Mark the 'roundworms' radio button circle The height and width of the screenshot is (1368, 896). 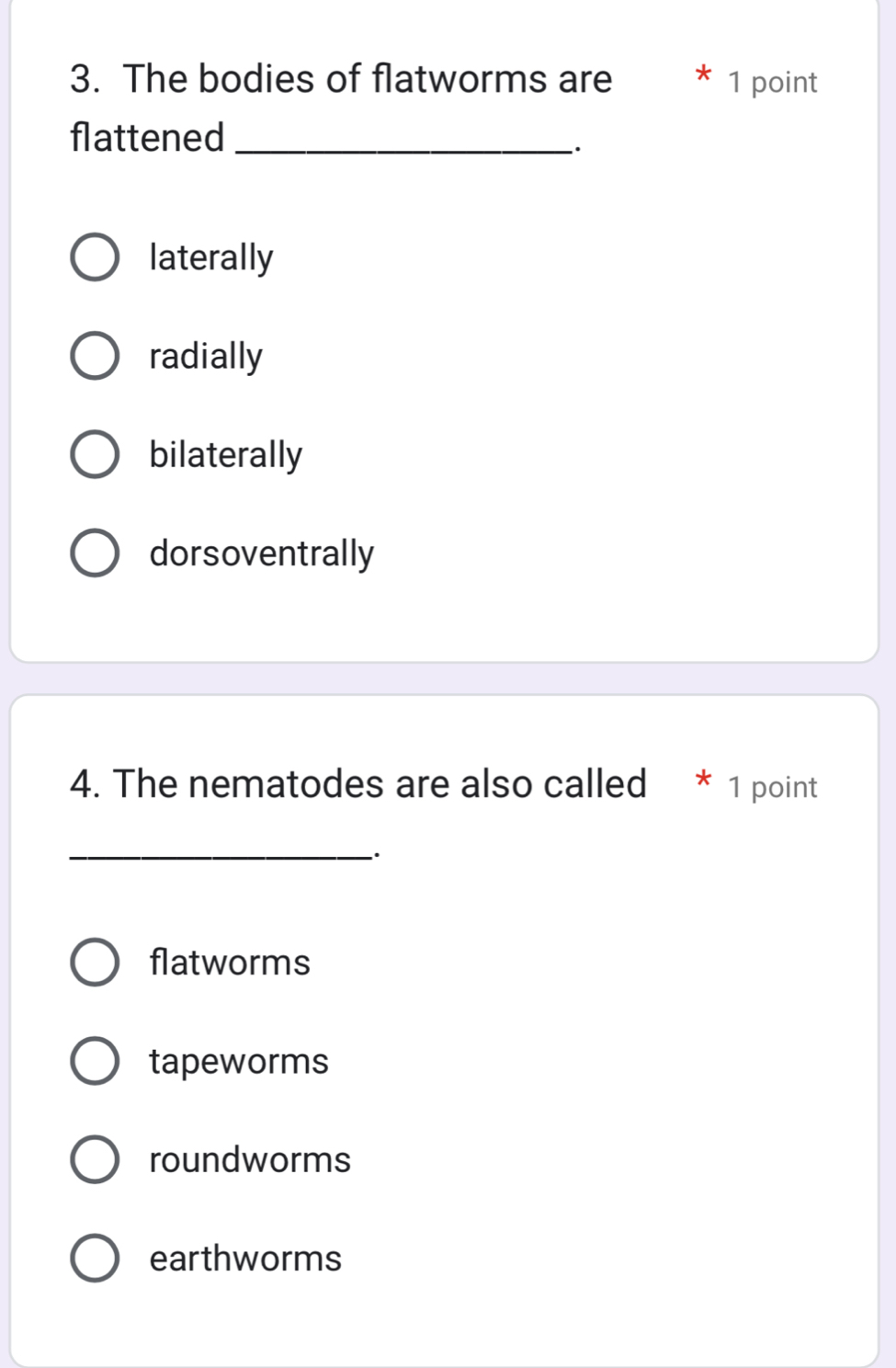click(95, 1160)
